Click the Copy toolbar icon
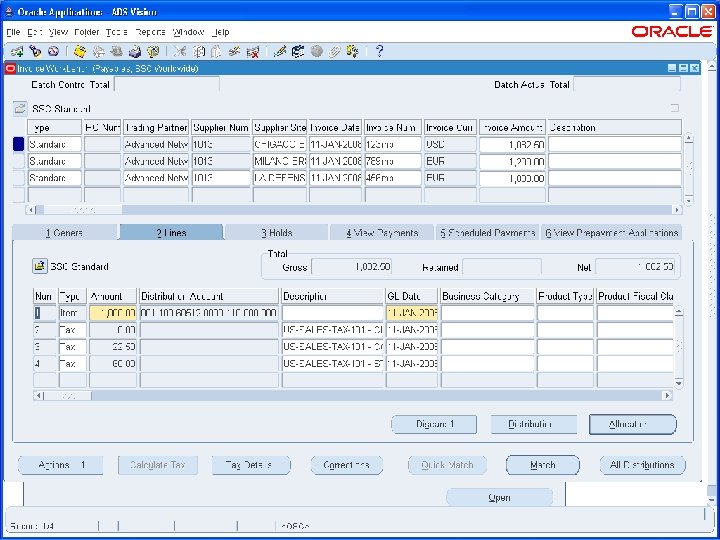The height and width of the screenshot is (540, 720). click(199, 51)
